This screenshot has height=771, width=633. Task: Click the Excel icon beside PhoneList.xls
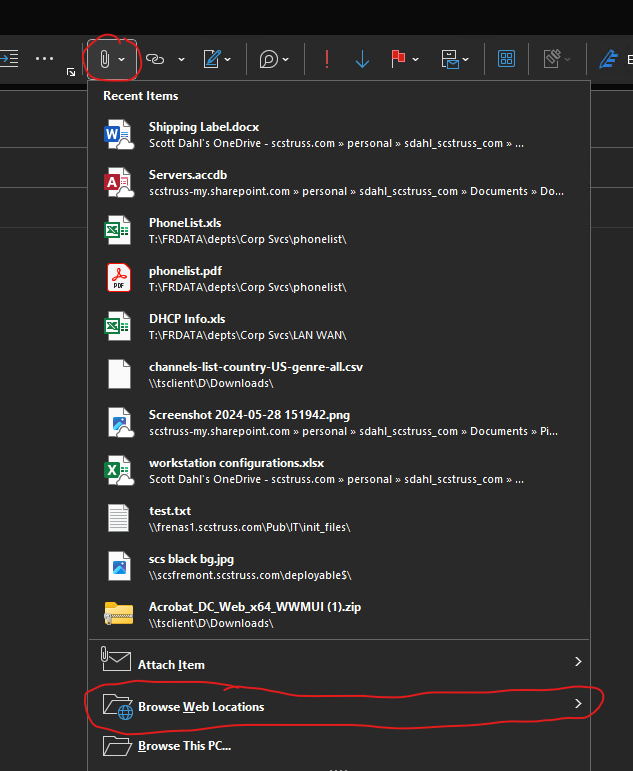coord(118,230)
